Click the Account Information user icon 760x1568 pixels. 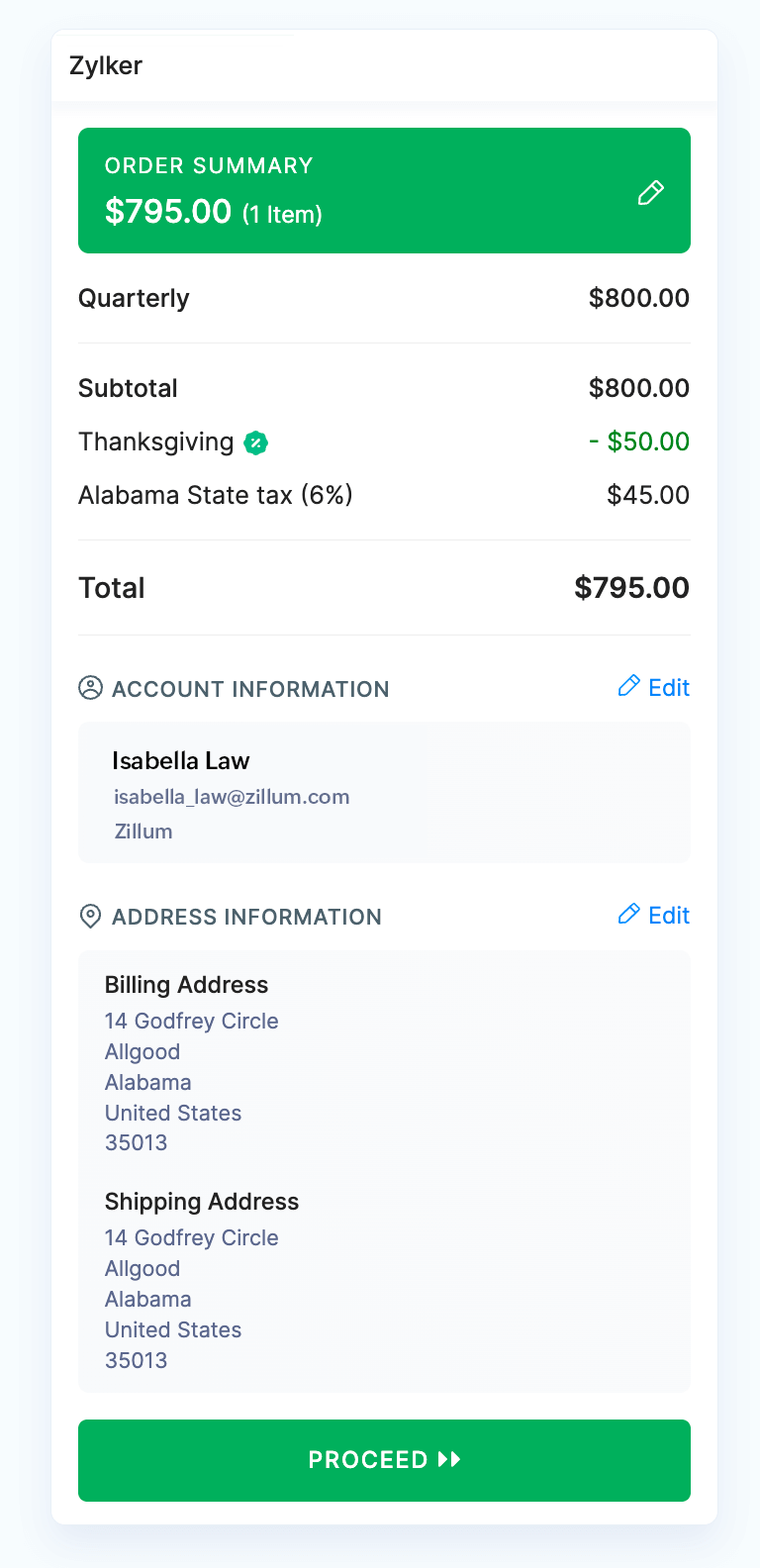[x=90, y=688]
